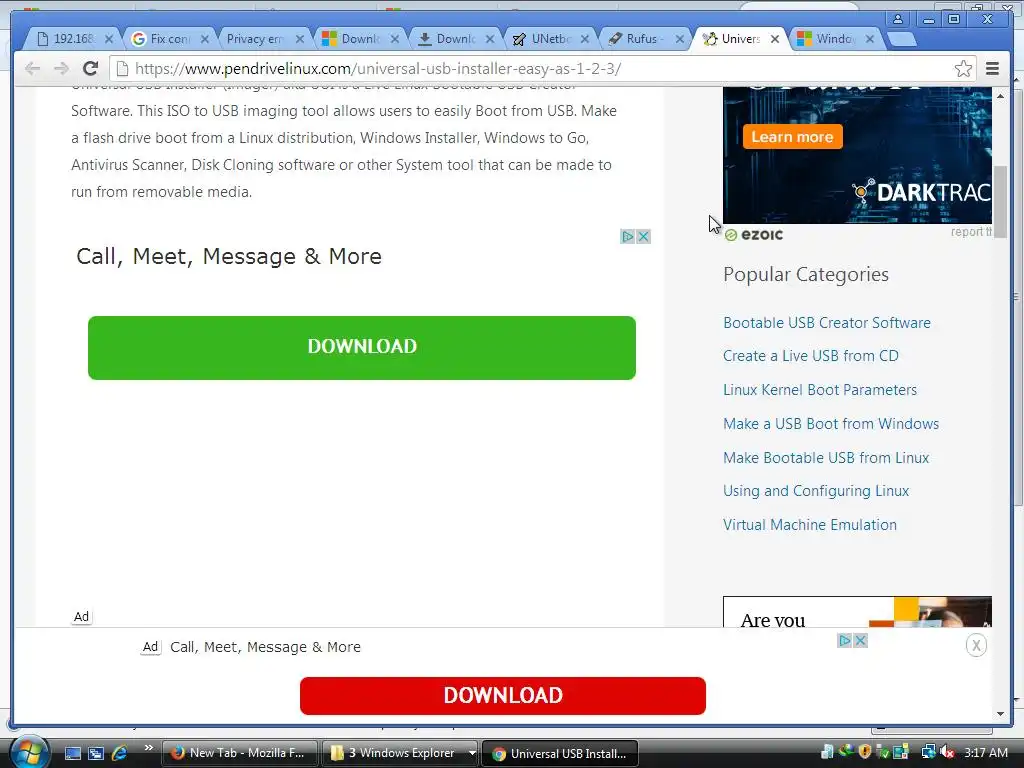Click Show Desktop quick launch icon
Viewport: 1024px width, 768px height.
coord(73,753)
